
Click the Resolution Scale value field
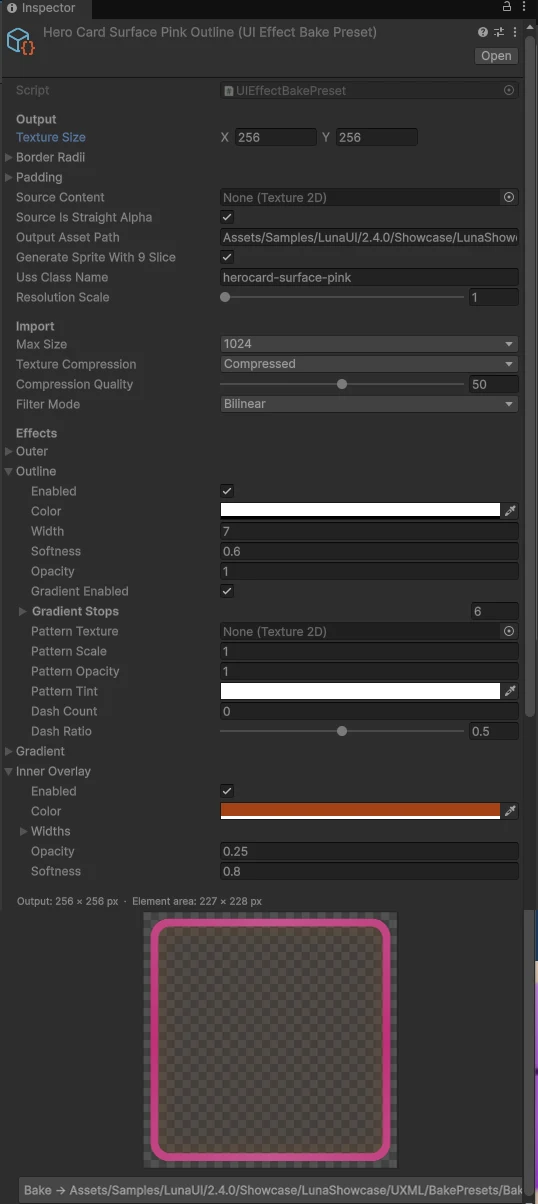click(494, 297)
